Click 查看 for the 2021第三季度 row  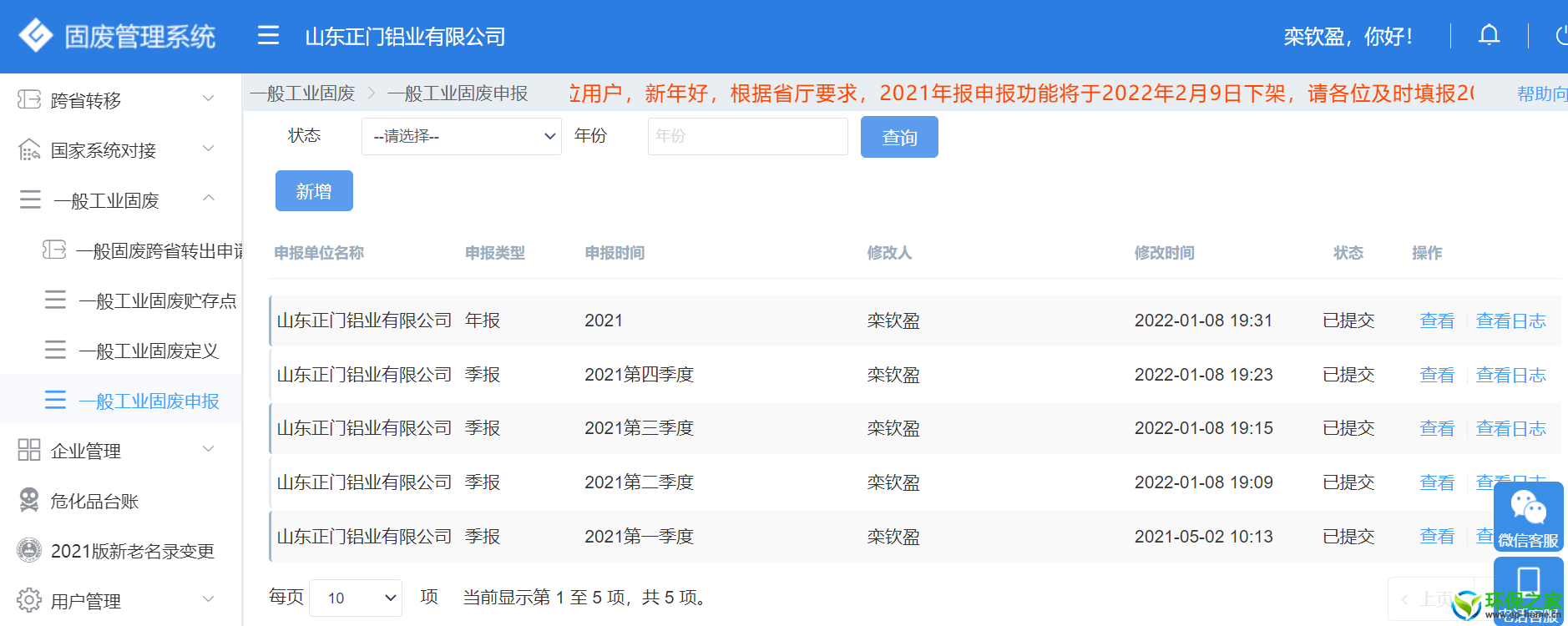[1437, 428]
